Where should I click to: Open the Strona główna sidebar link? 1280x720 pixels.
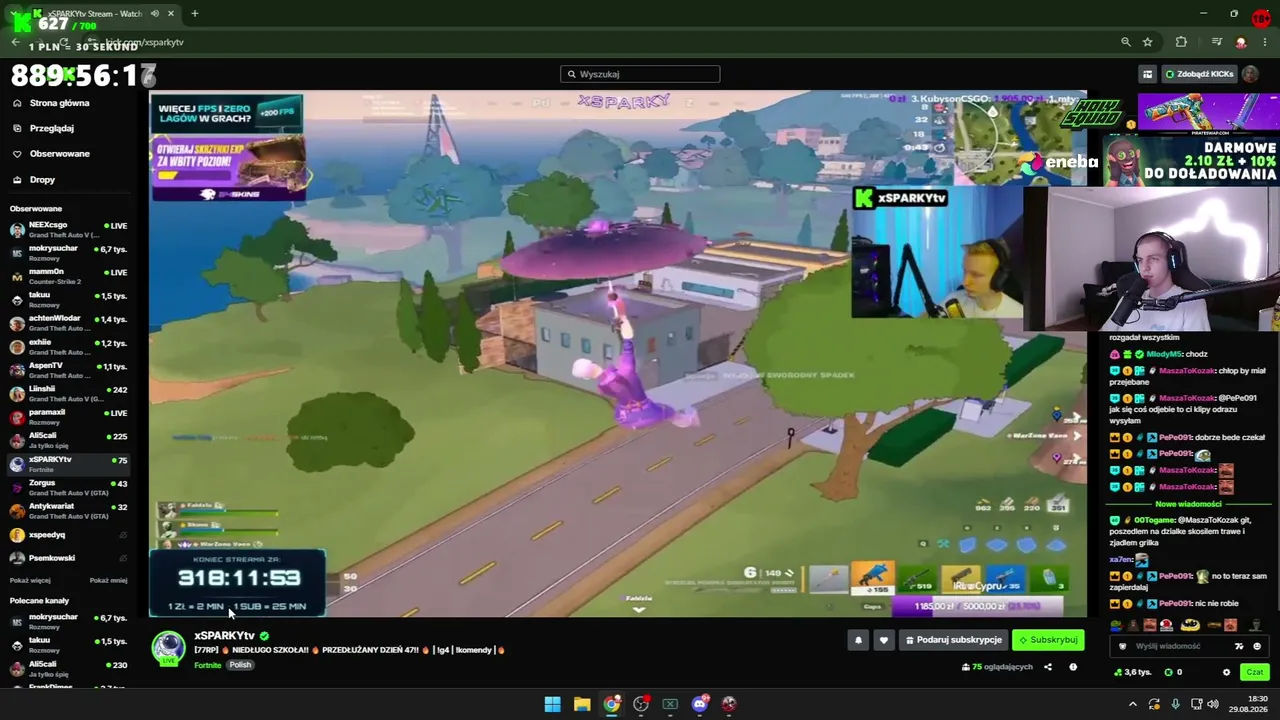60,103
